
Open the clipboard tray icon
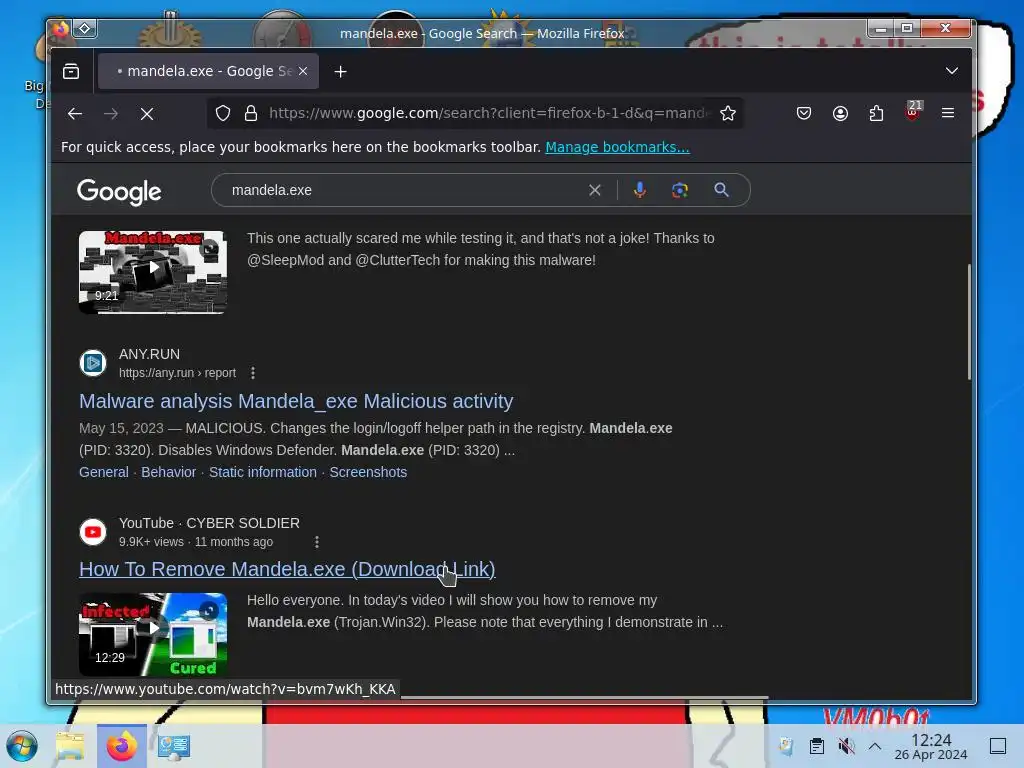point(816,746)
